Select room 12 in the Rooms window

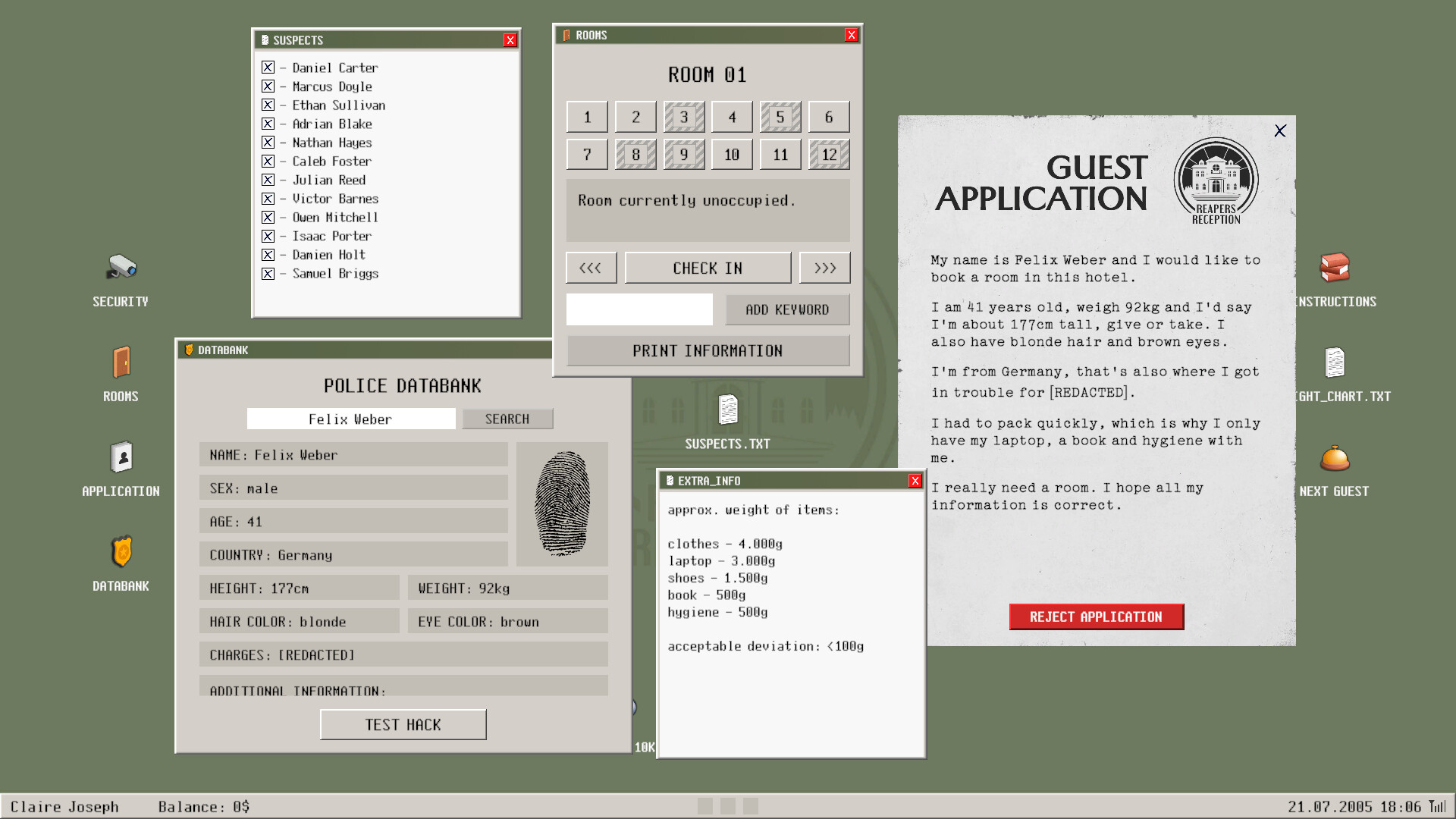point(829,154)
